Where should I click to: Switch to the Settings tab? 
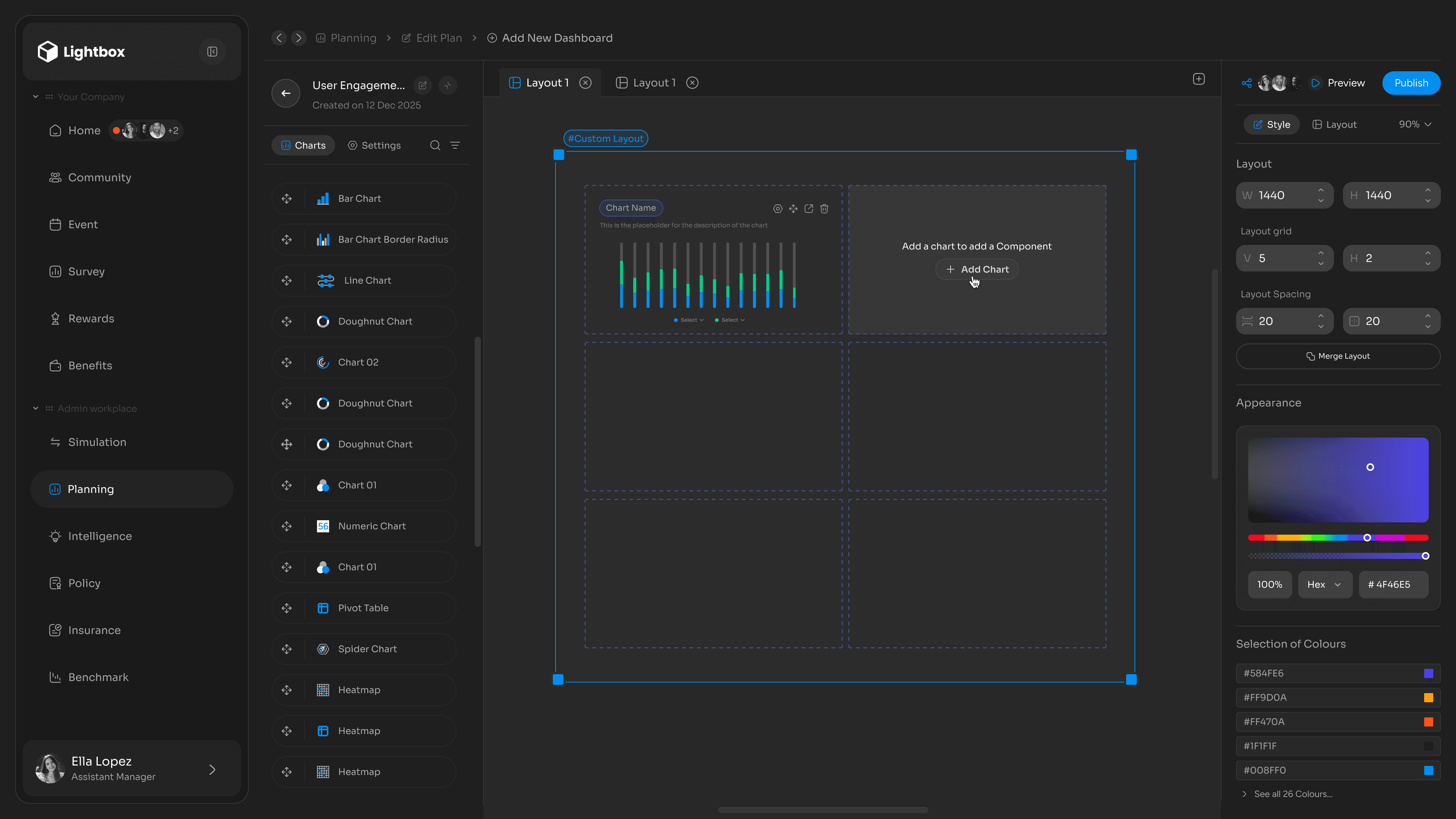point(374,145)
